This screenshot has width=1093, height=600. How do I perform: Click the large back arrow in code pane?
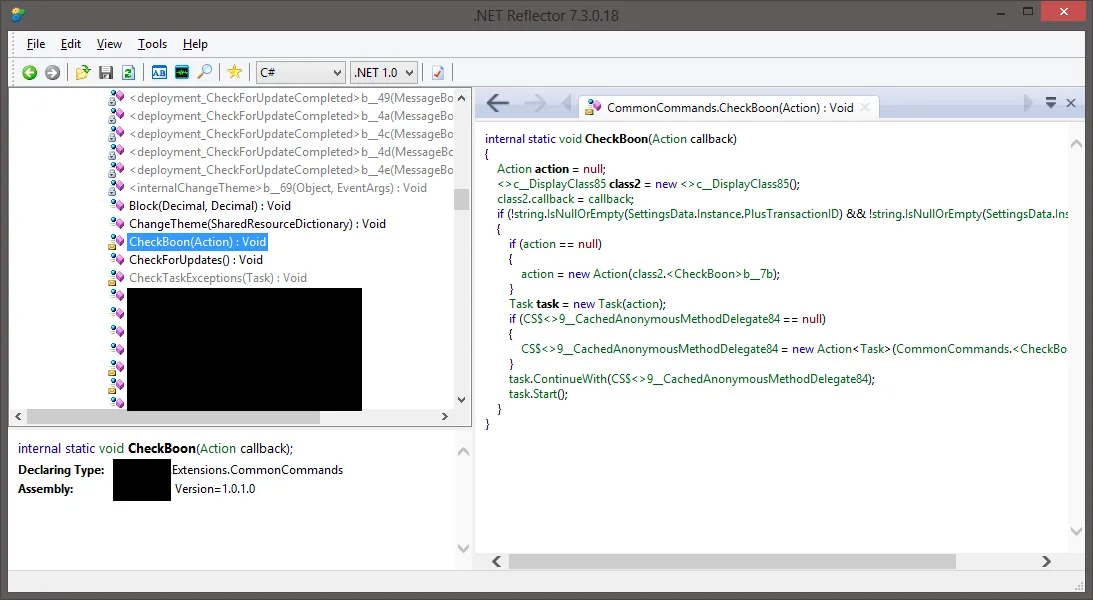pyautogui.click(x=497, y=104)
